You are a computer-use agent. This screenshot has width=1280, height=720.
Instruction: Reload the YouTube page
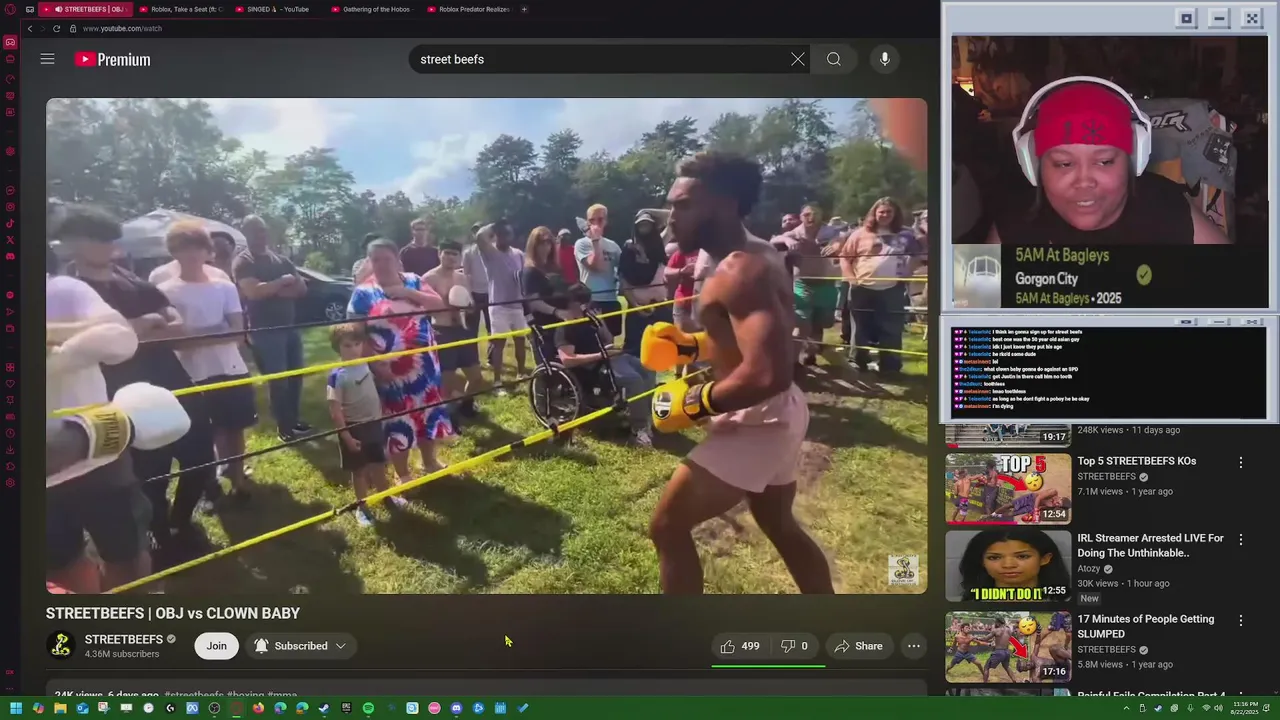coord(56,28)
